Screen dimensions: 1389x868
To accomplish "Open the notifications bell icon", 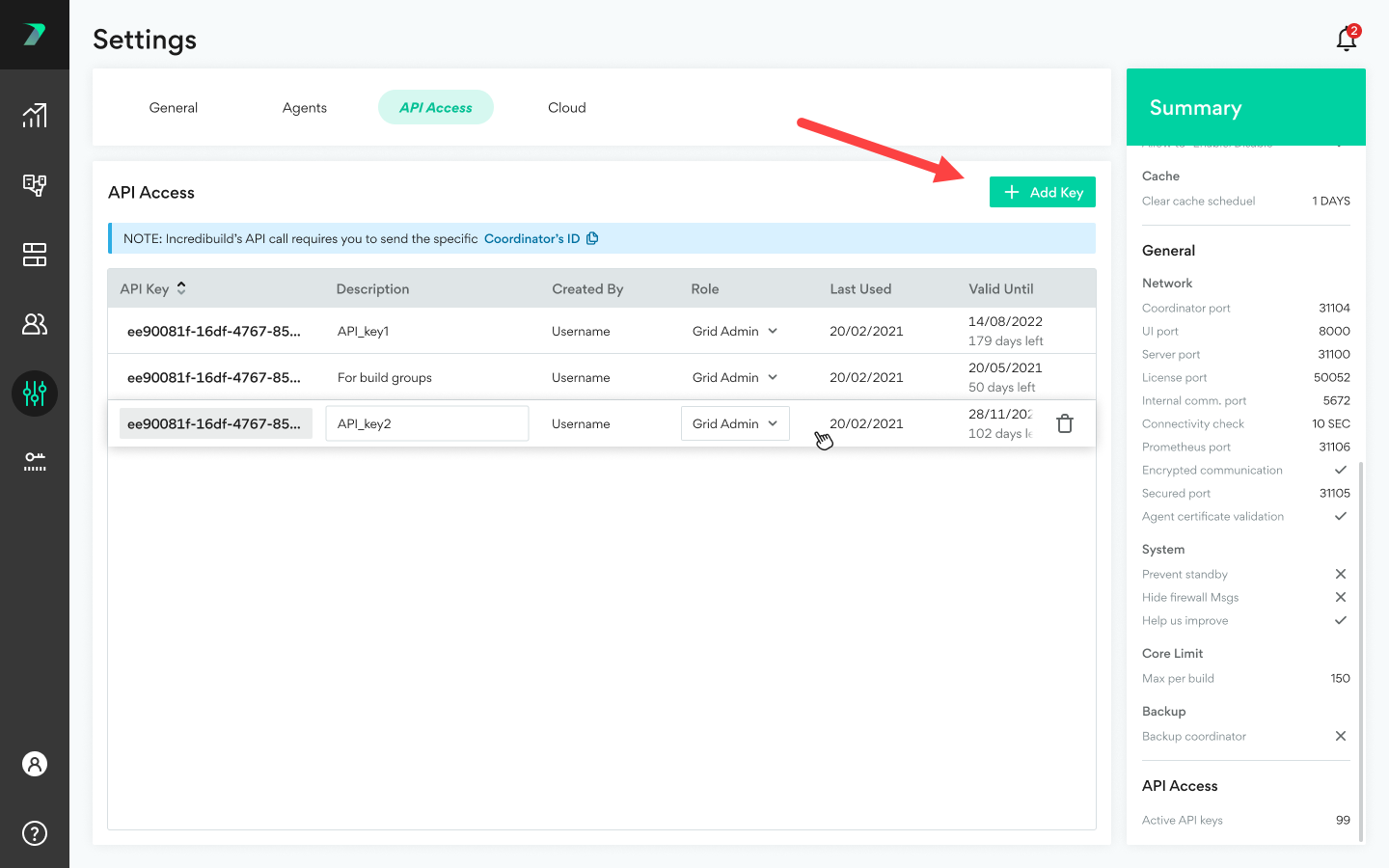I will point(1347,39).
